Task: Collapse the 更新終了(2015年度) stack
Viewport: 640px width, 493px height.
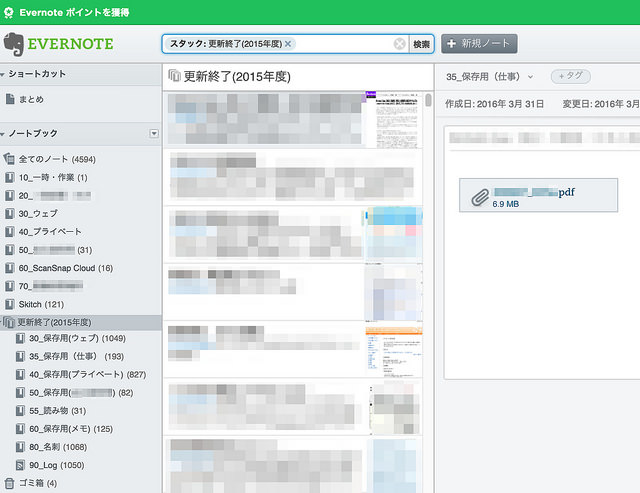Action: point(2,322)
